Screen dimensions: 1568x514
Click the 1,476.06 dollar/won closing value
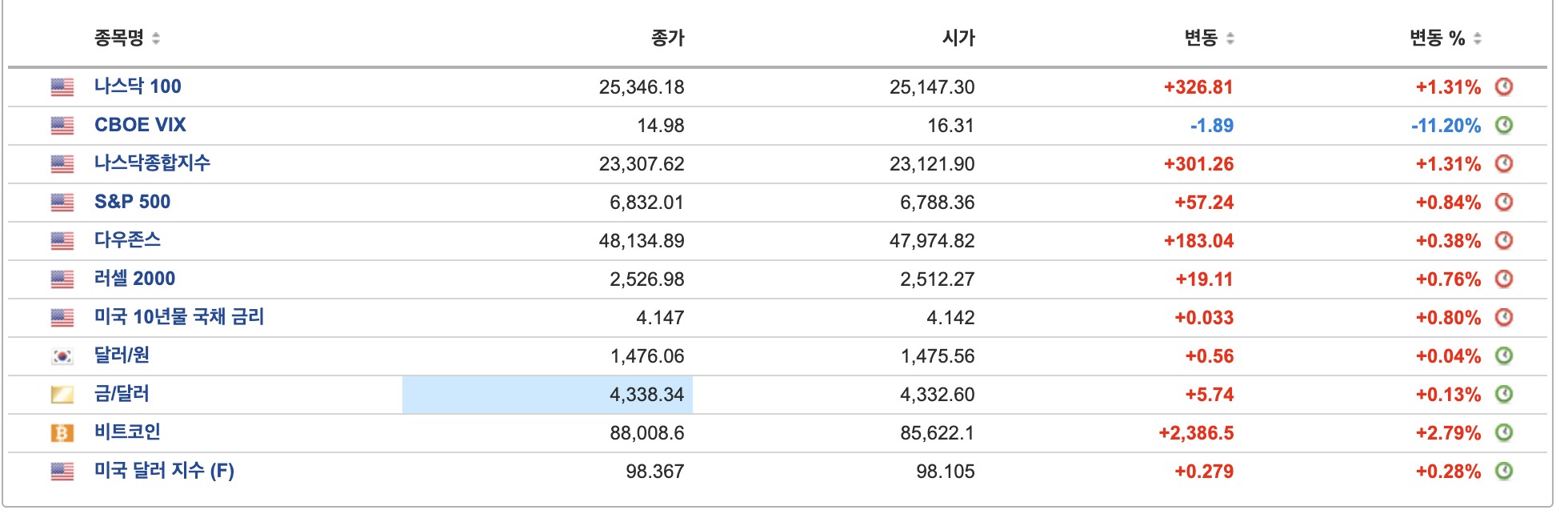(647, 356)
